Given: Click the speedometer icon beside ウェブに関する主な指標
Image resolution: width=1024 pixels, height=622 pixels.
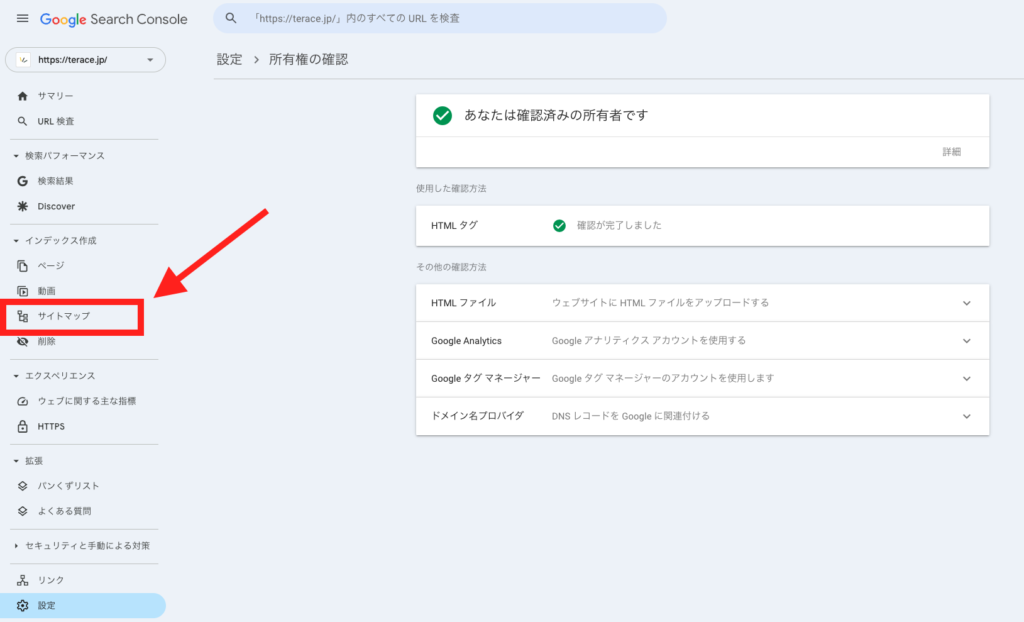Looking at the screenshot, I should (23, 401).
